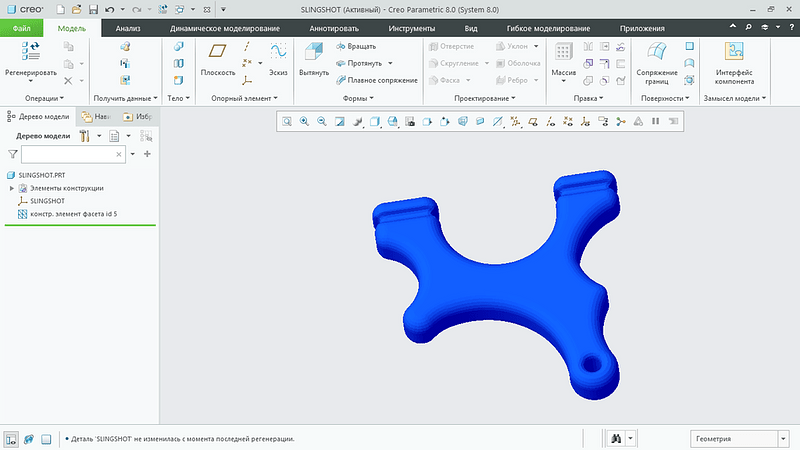Screen dimensions: 800x450
Task: Open the Файл menu
Action: click(x=21, y=28)
